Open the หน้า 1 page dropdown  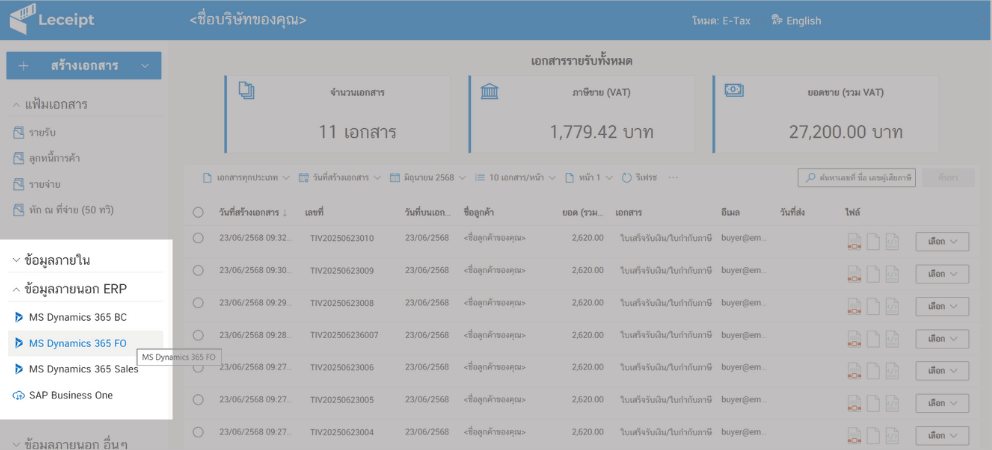tap(589, 178)
